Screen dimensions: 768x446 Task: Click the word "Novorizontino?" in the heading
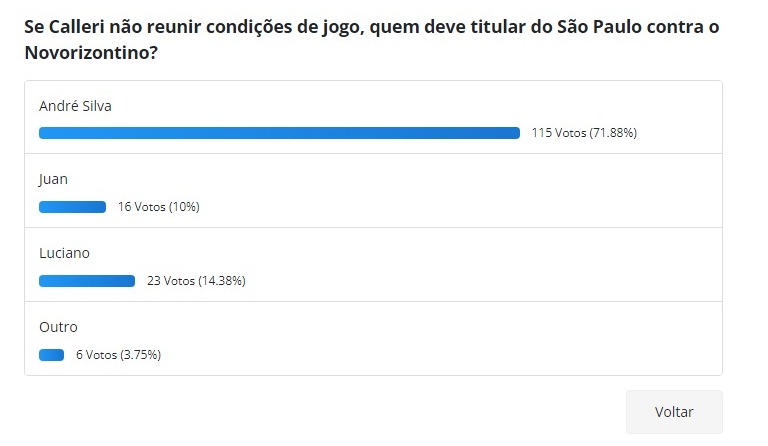click(90, 51)
